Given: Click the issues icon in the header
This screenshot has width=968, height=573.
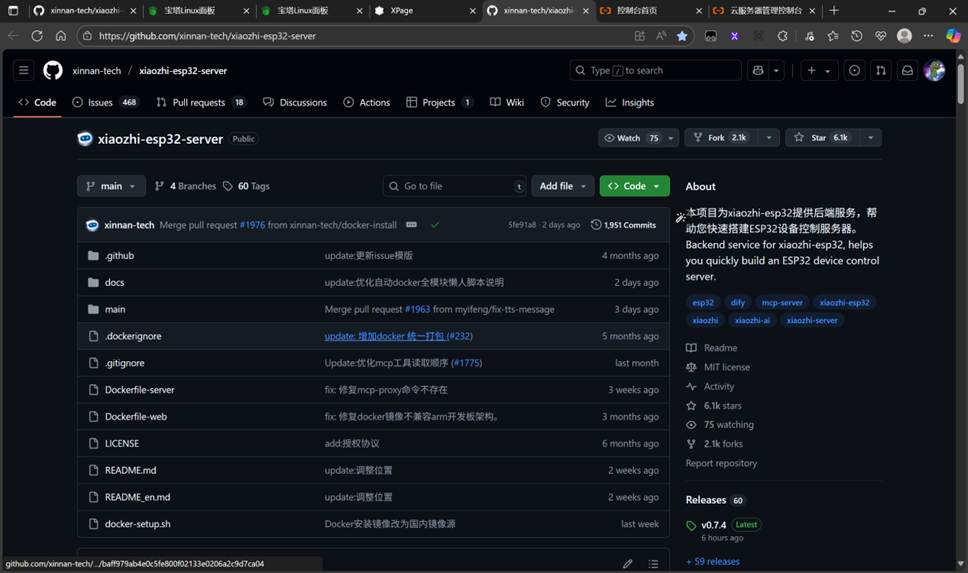Looking at the screenshot, I should point(854,71).
